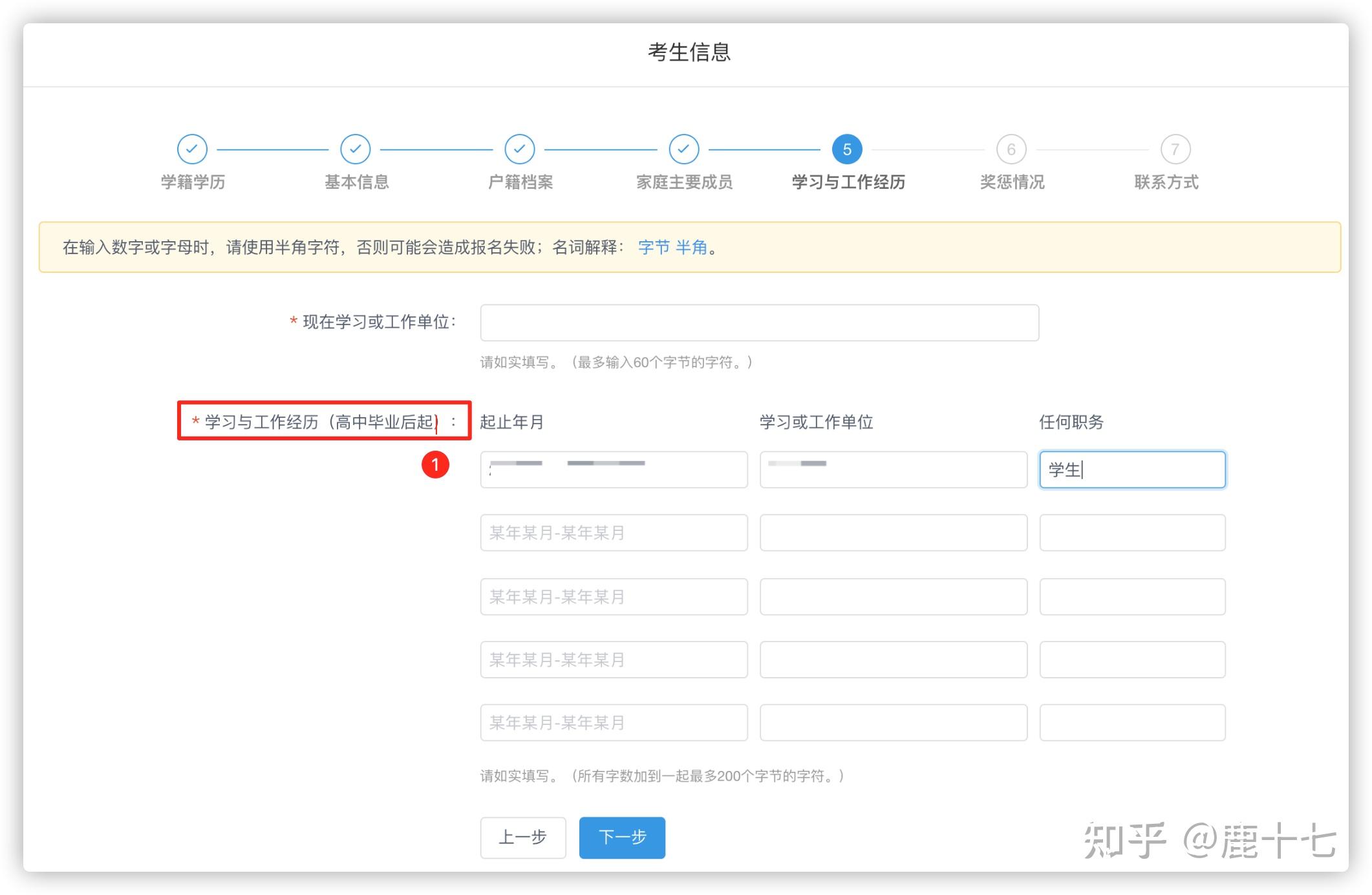Open the 学籍学历 step label
1372x895 pixels.
[x=193, y=182]
